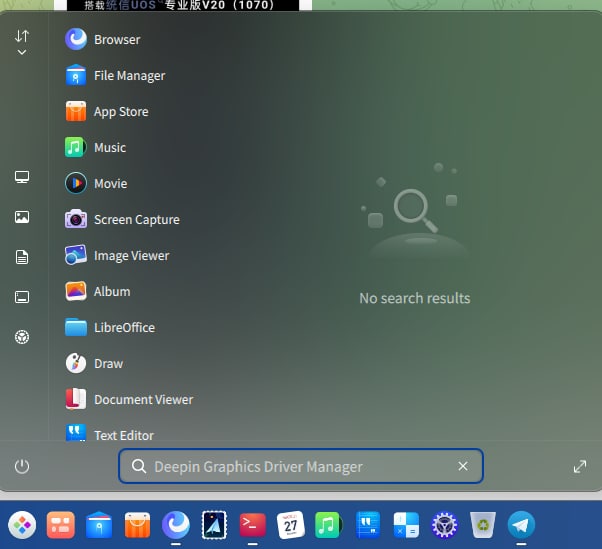Open Documents folder from launcher sidebar
The height and width of the screenshot is (549, 602).
[22, 257]
